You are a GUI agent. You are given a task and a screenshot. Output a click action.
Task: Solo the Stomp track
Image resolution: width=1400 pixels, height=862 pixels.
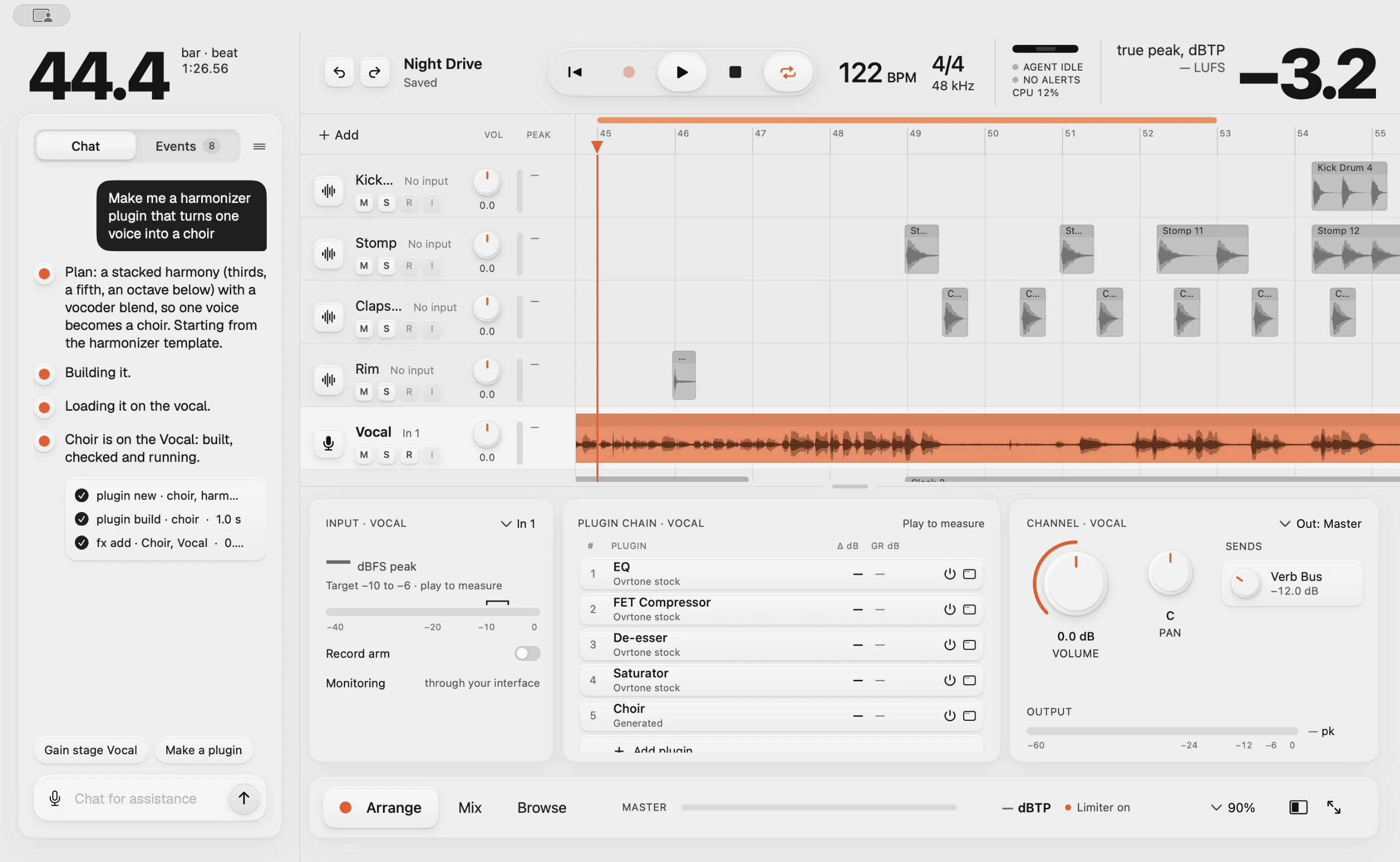point(387,266)
